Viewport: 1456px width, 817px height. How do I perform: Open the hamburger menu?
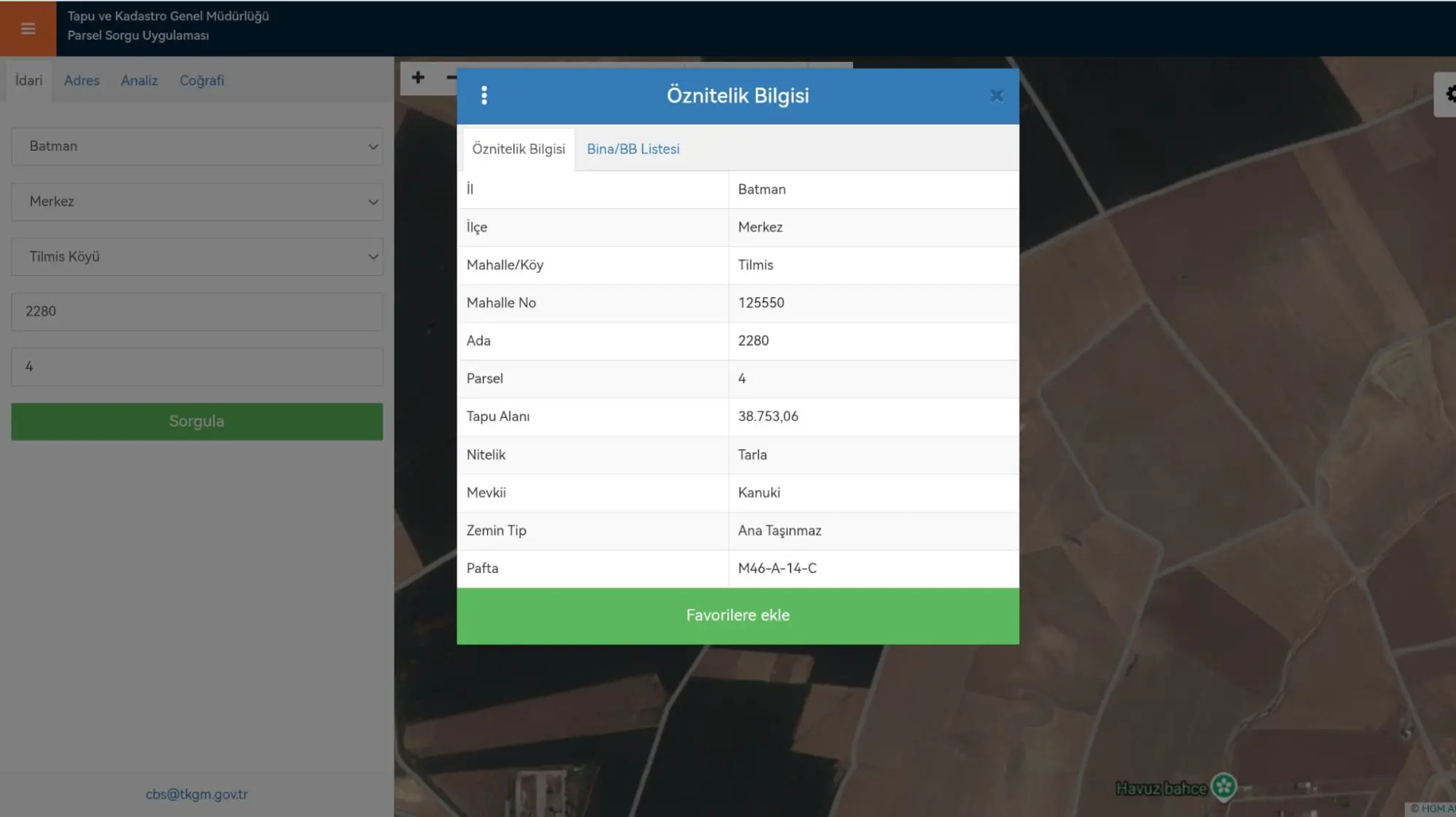(x=28, y=28)
